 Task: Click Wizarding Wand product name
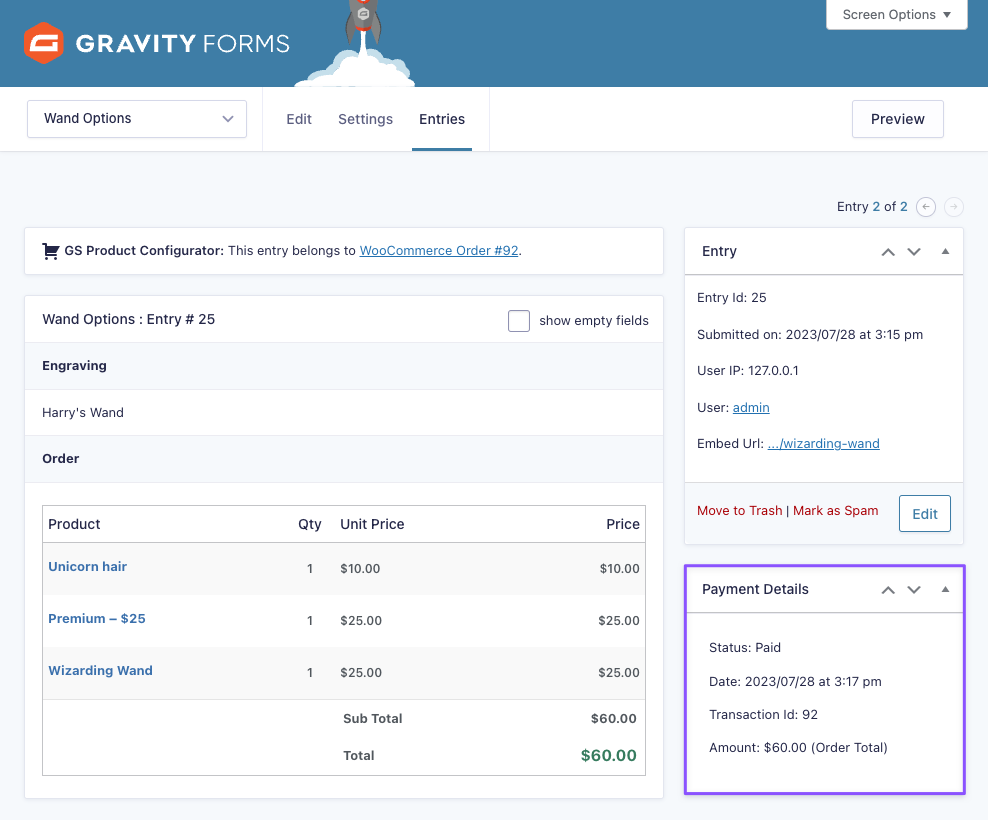(101, 671)
